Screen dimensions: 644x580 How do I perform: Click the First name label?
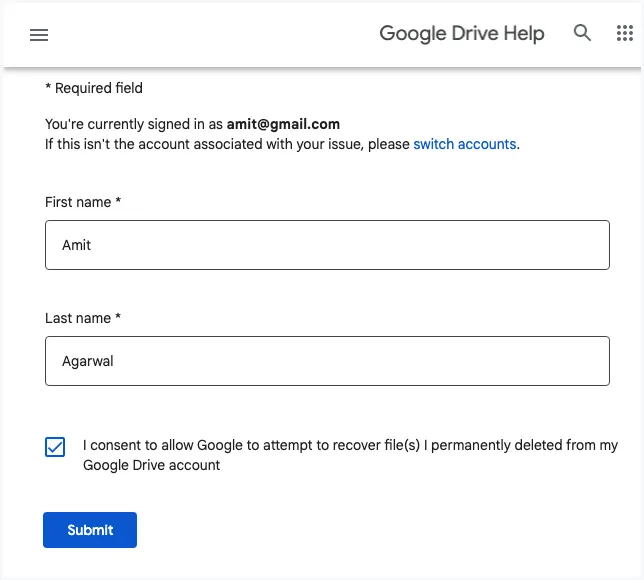[x=83, y=202]
